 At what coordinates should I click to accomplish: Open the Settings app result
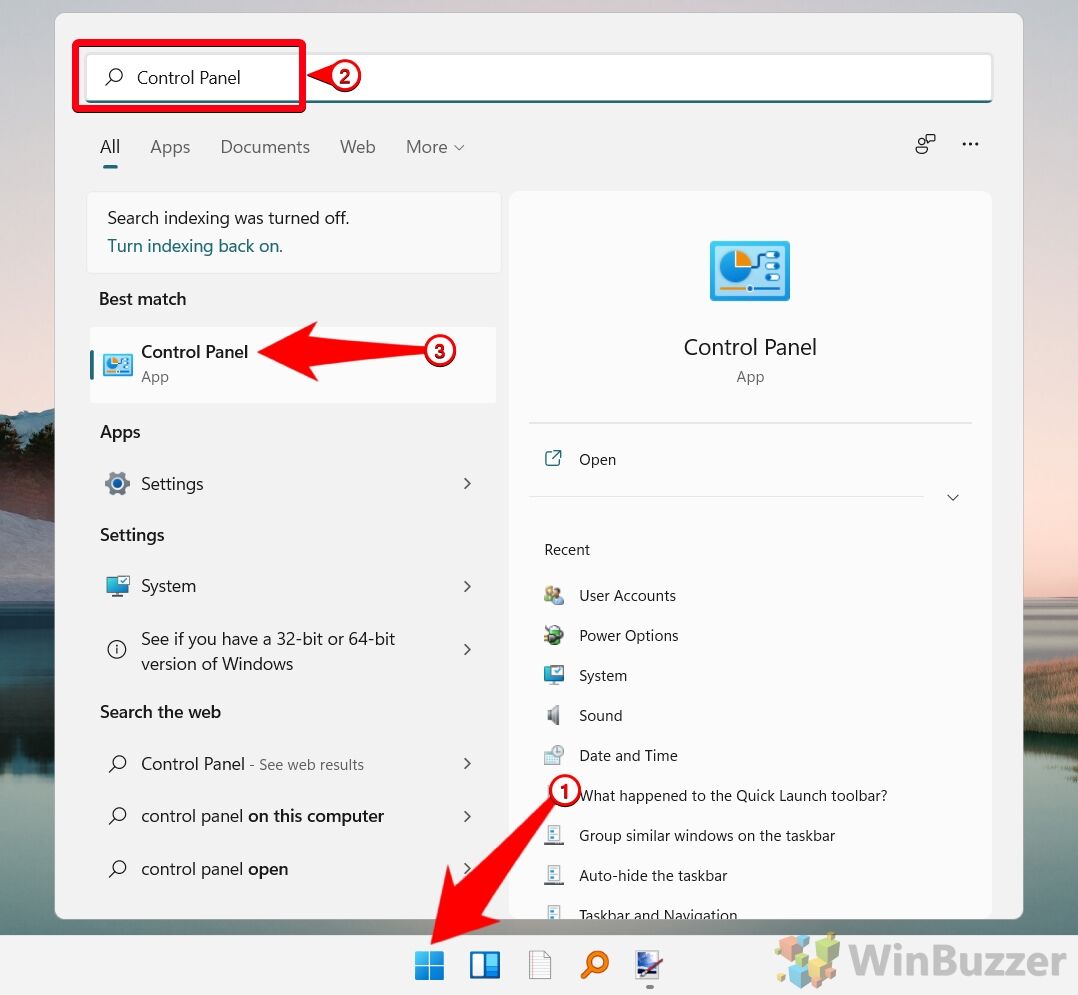click(x=293, y=484)
